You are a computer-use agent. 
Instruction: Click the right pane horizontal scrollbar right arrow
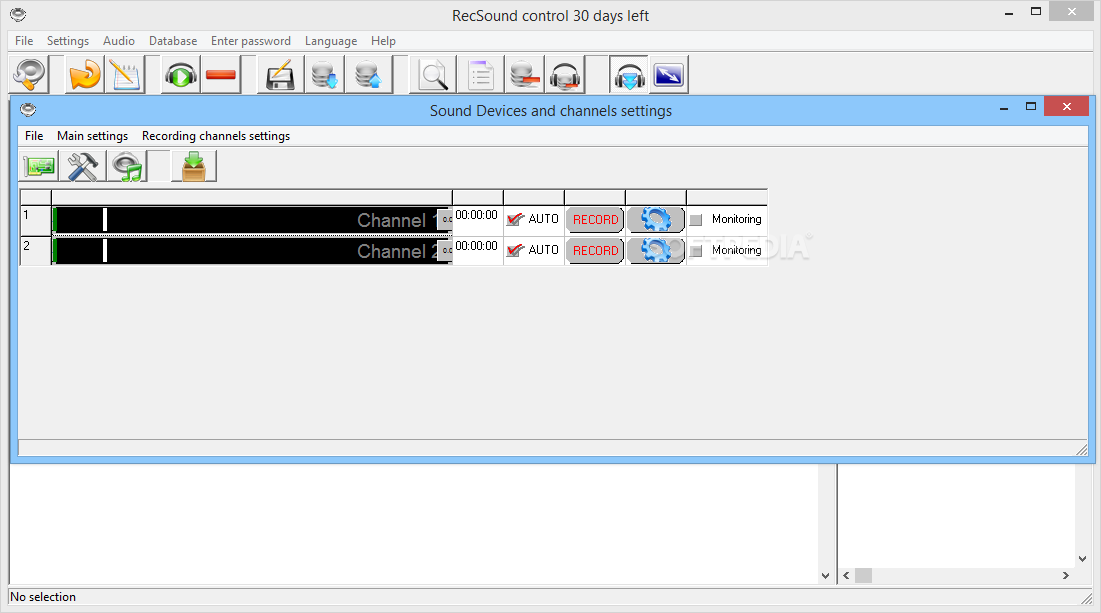tap(1066, 575)
